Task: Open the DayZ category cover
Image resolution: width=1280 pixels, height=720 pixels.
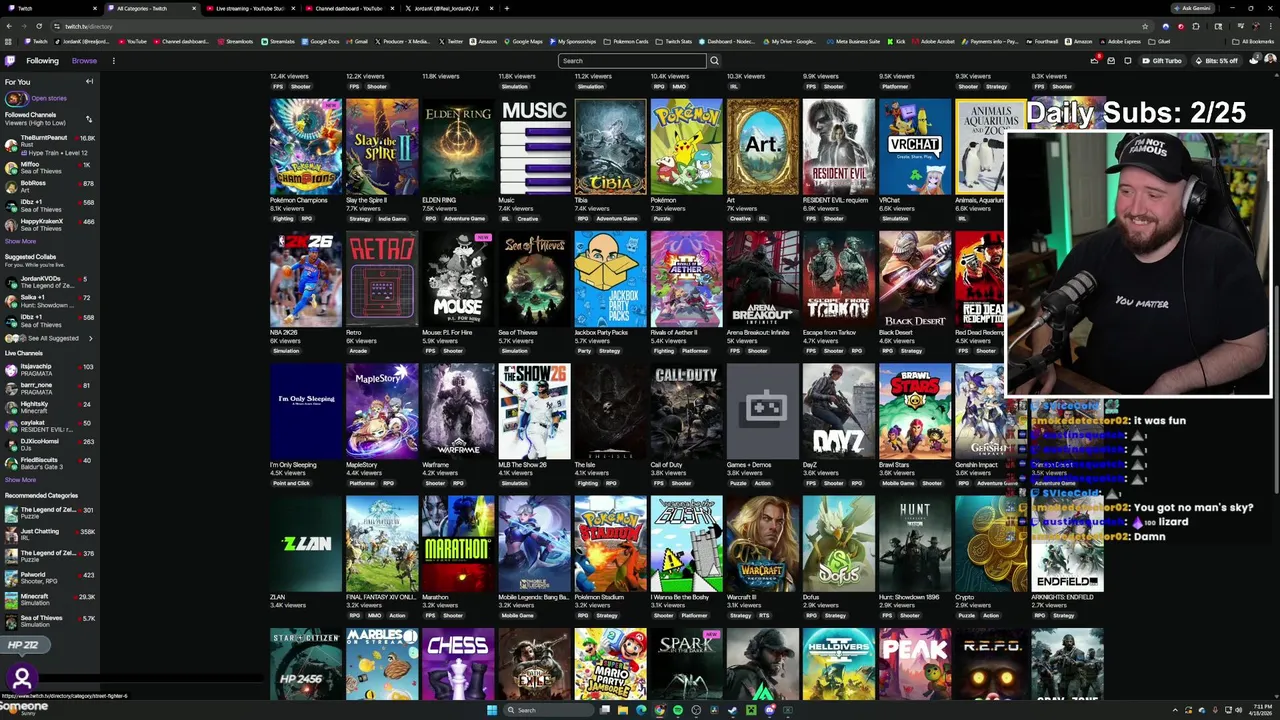Action: [838, 411]
